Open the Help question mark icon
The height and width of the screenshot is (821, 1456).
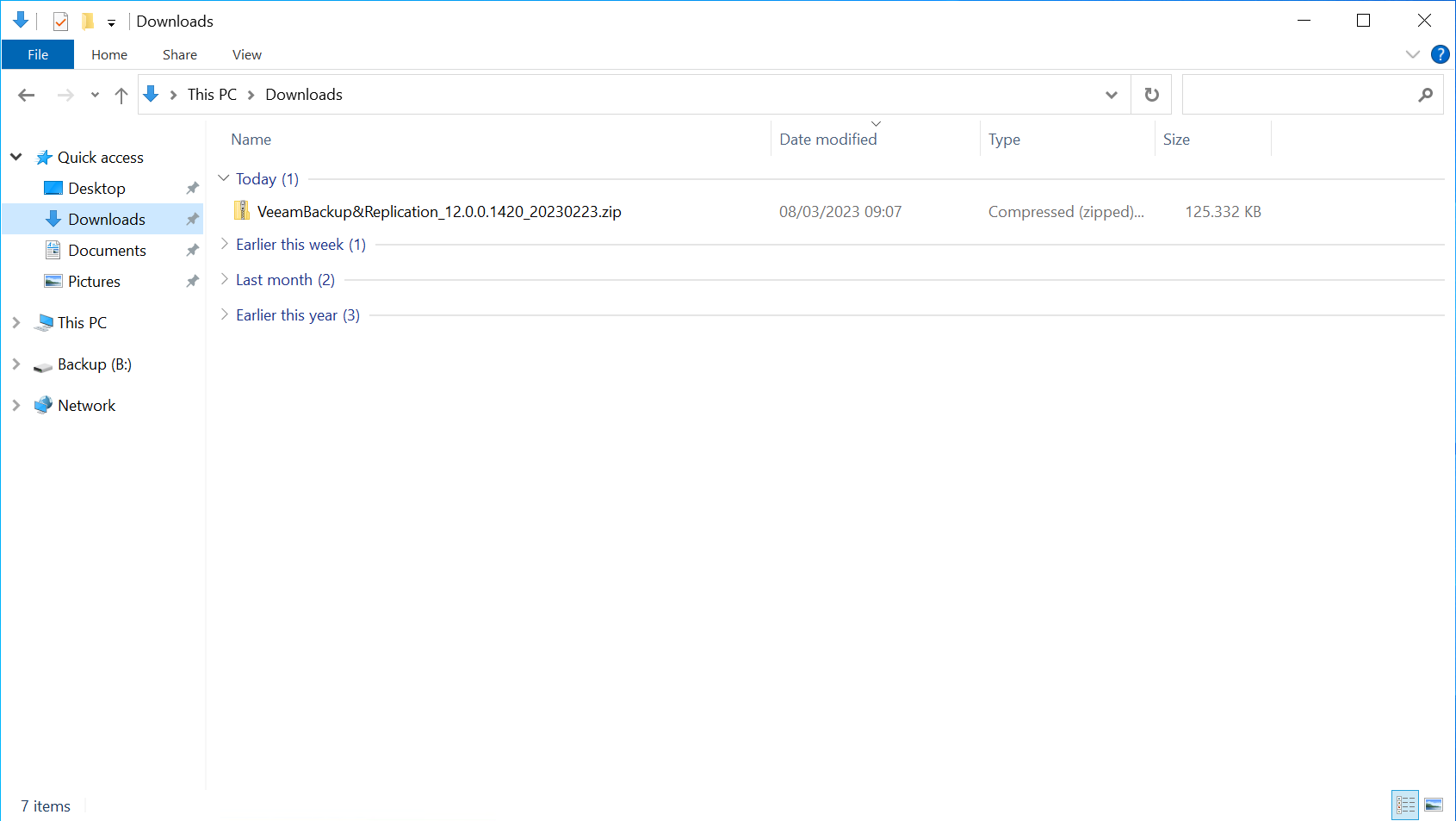pos(1440,54)
